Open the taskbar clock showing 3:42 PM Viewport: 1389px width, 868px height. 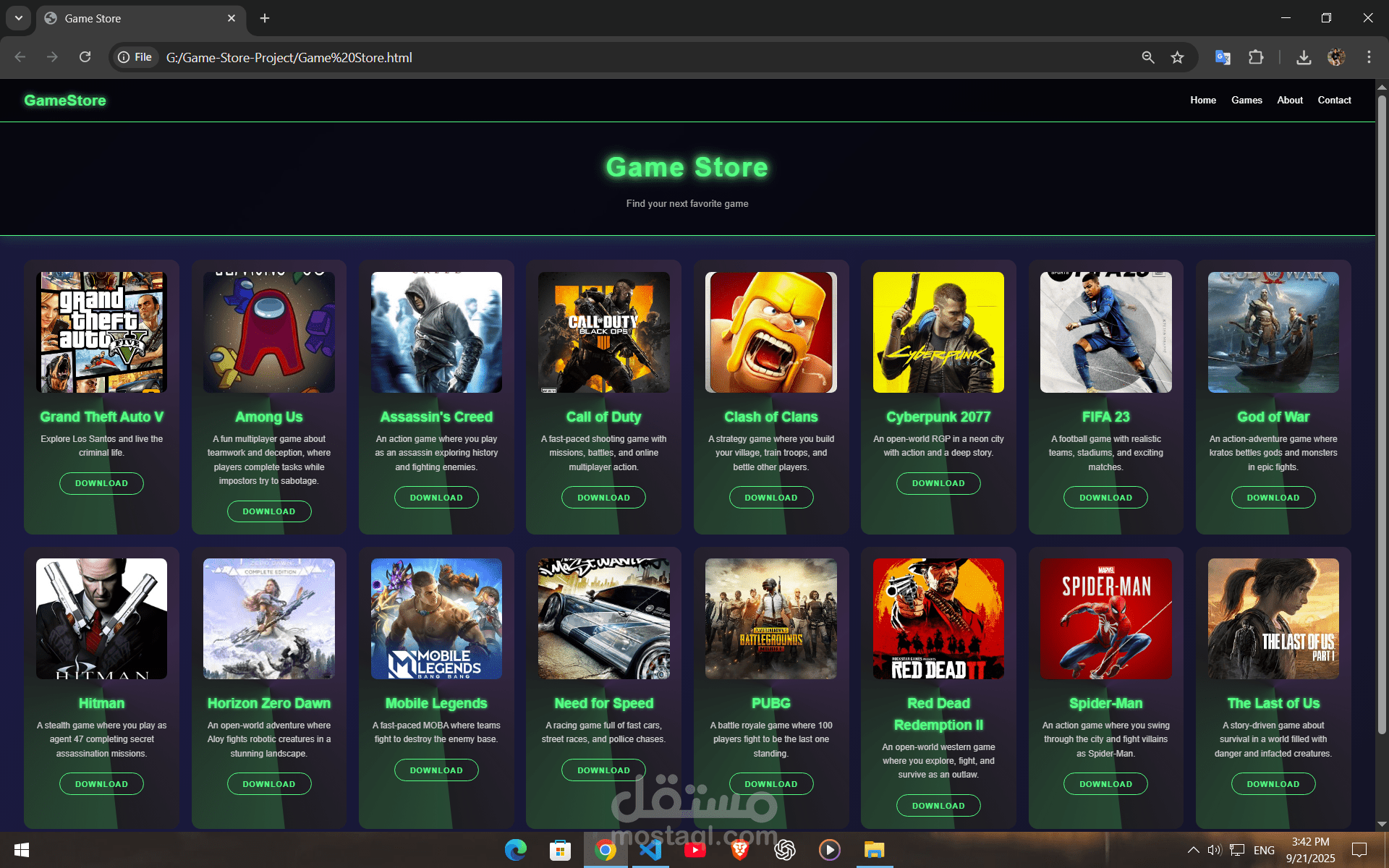point(1310,850)
